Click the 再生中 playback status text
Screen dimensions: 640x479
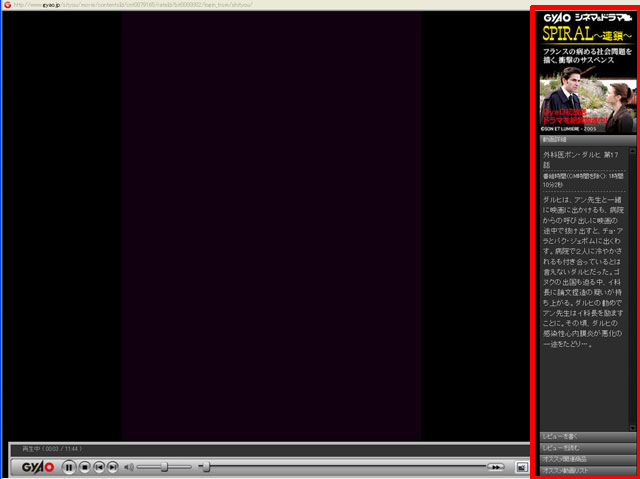click(52, 449)
